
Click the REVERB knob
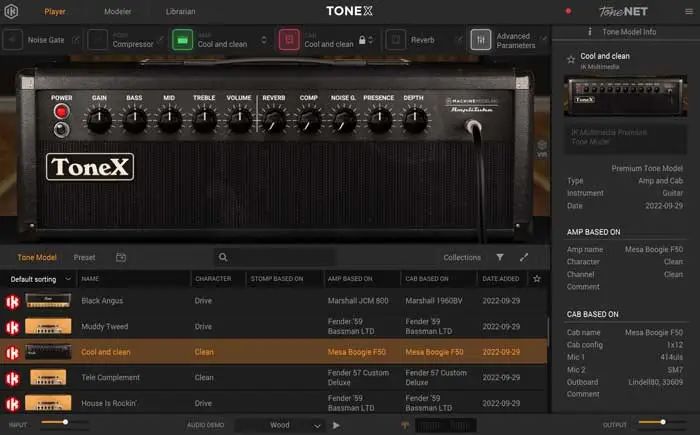coord(274,120)
